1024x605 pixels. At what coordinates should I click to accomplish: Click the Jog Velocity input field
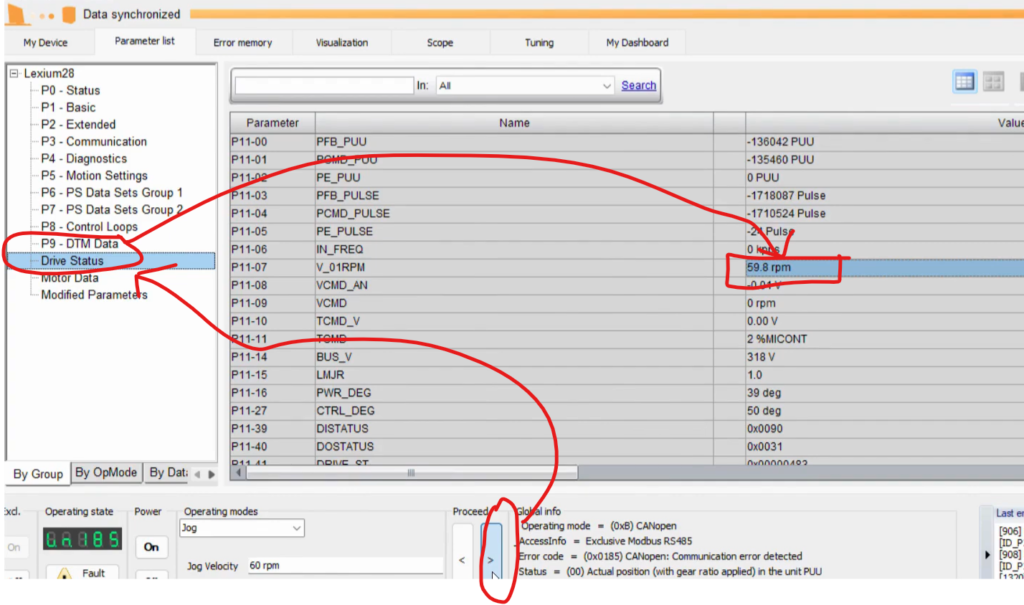point(343,566)
